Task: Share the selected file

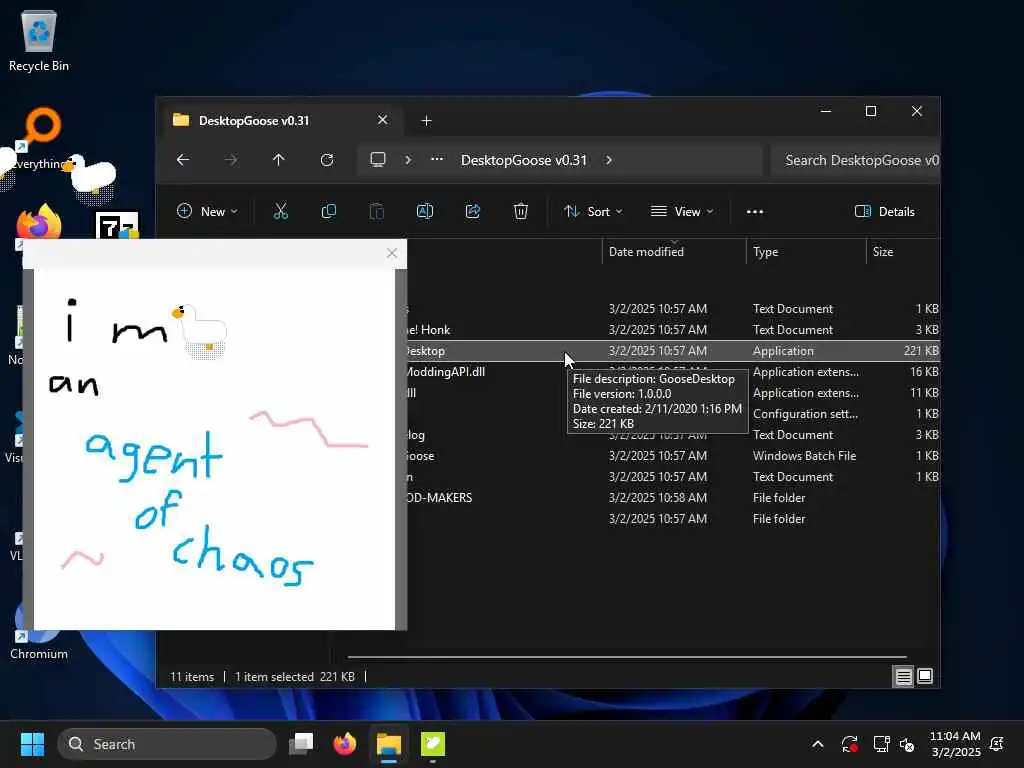Action: click(473, 211)
